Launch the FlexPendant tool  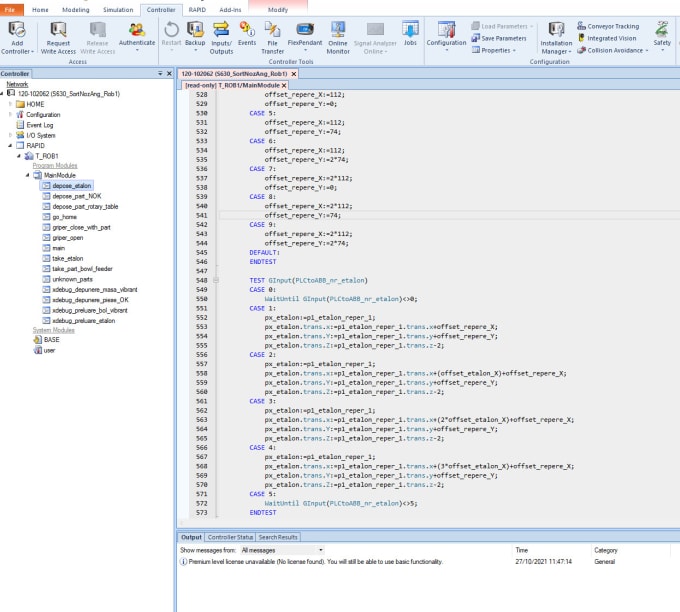coord(305,36)
